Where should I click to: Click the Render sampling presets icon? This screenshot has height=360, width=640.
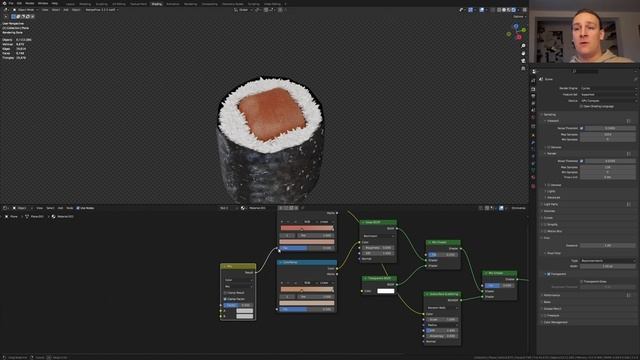tap(629, 154)
